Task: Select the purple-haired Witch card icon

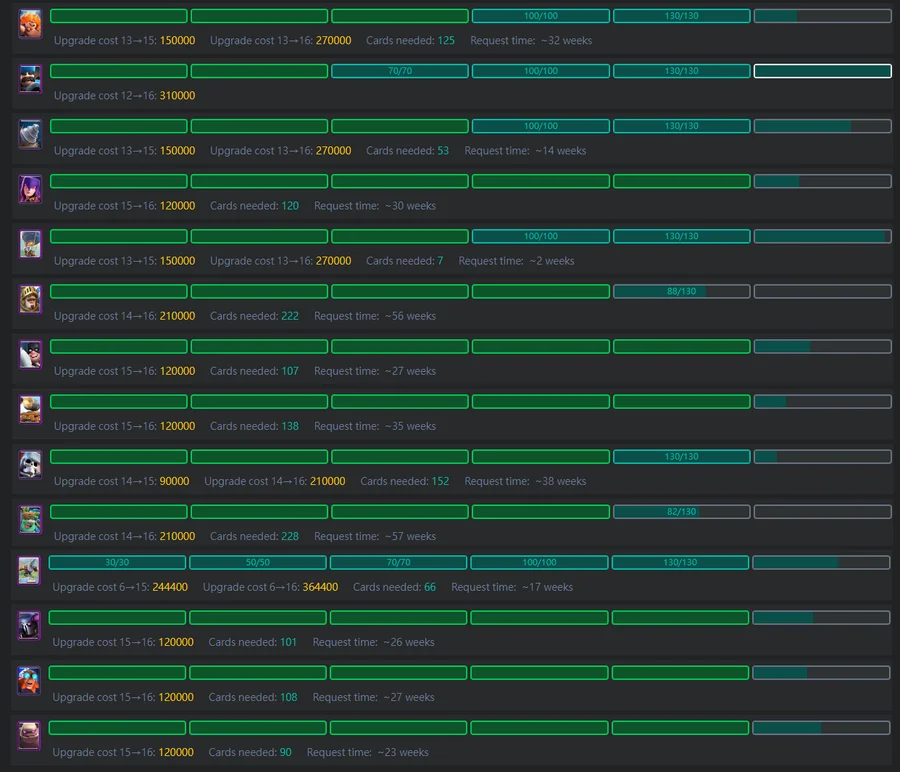Action: click(30, 189)
